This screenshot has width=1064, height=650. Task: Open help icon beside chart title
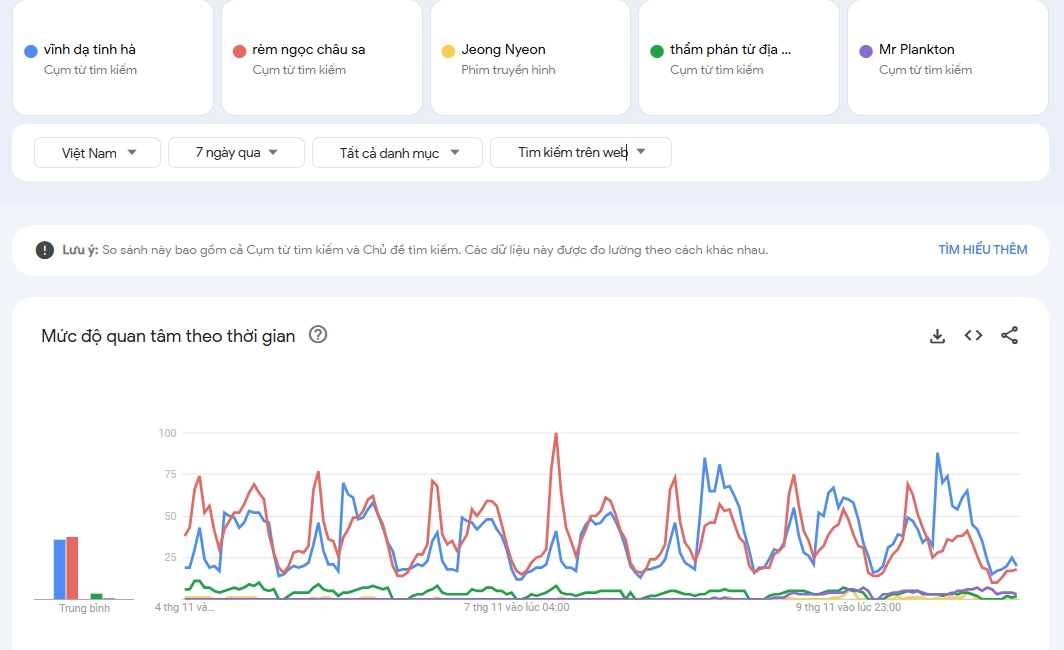click(x=318, y=335)
